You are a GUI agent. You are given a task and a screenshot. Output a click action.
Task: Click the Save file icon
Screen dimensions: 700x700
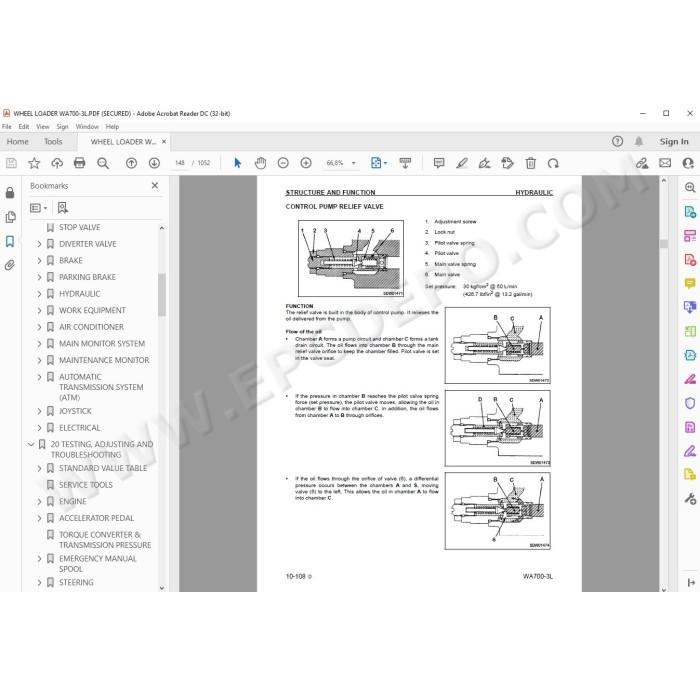coord(11,163)
